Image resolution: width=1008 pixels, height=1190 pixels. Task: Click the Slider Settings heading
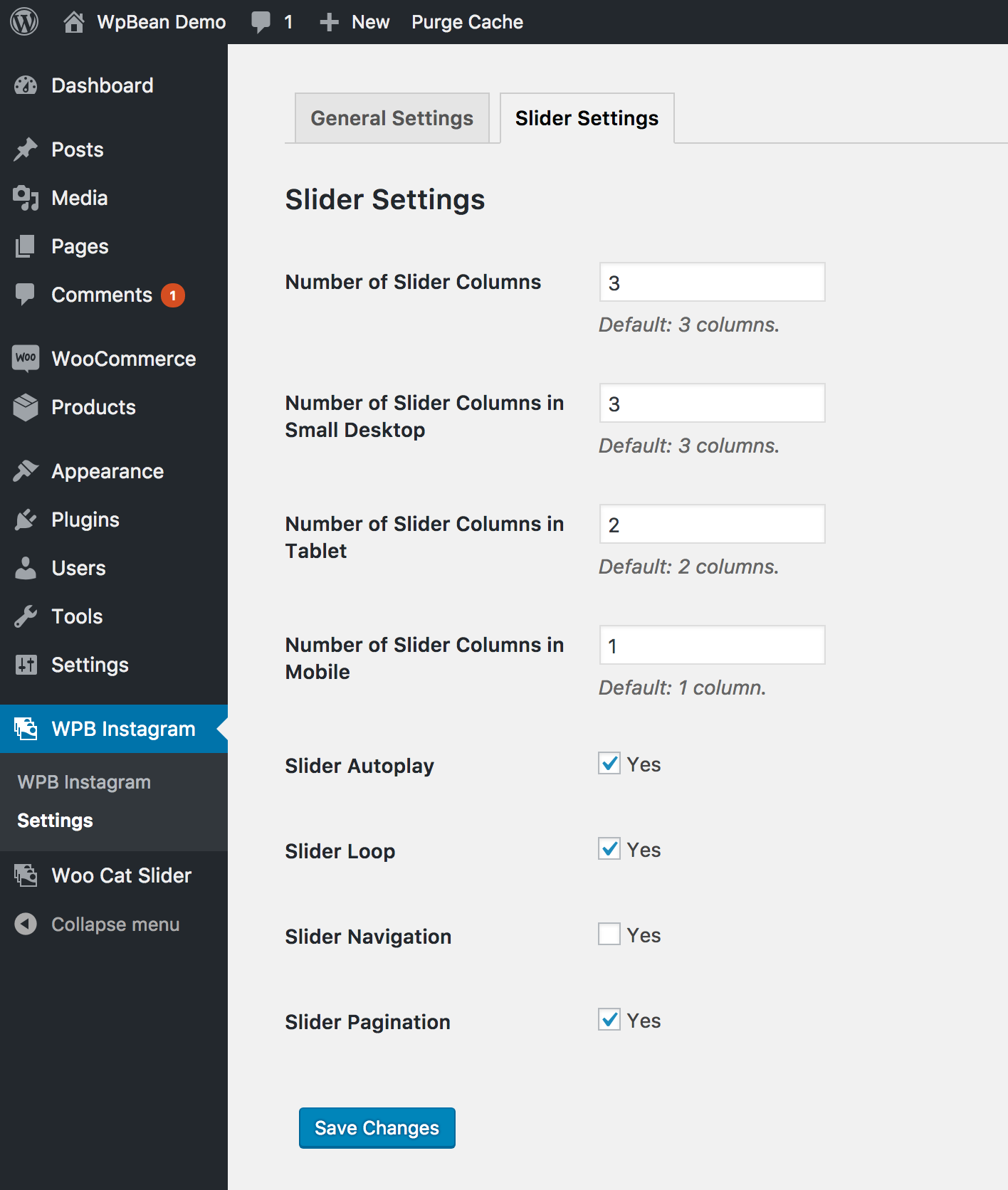(385, 200)
